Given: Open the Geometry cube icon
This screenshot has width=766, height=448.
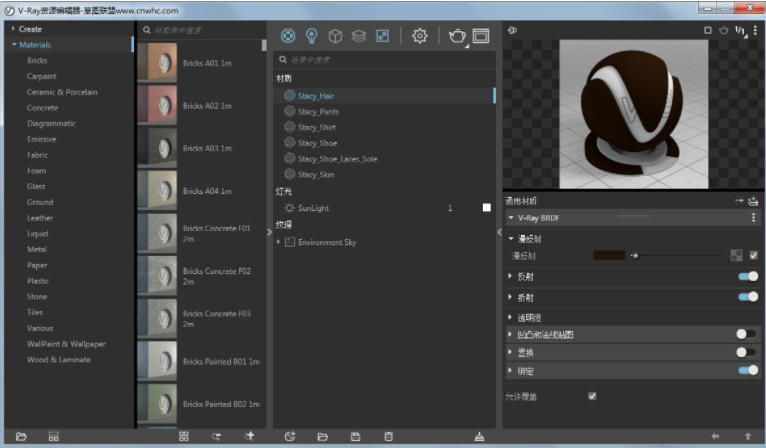Looking at the screenshot, I should coord(335,36).
